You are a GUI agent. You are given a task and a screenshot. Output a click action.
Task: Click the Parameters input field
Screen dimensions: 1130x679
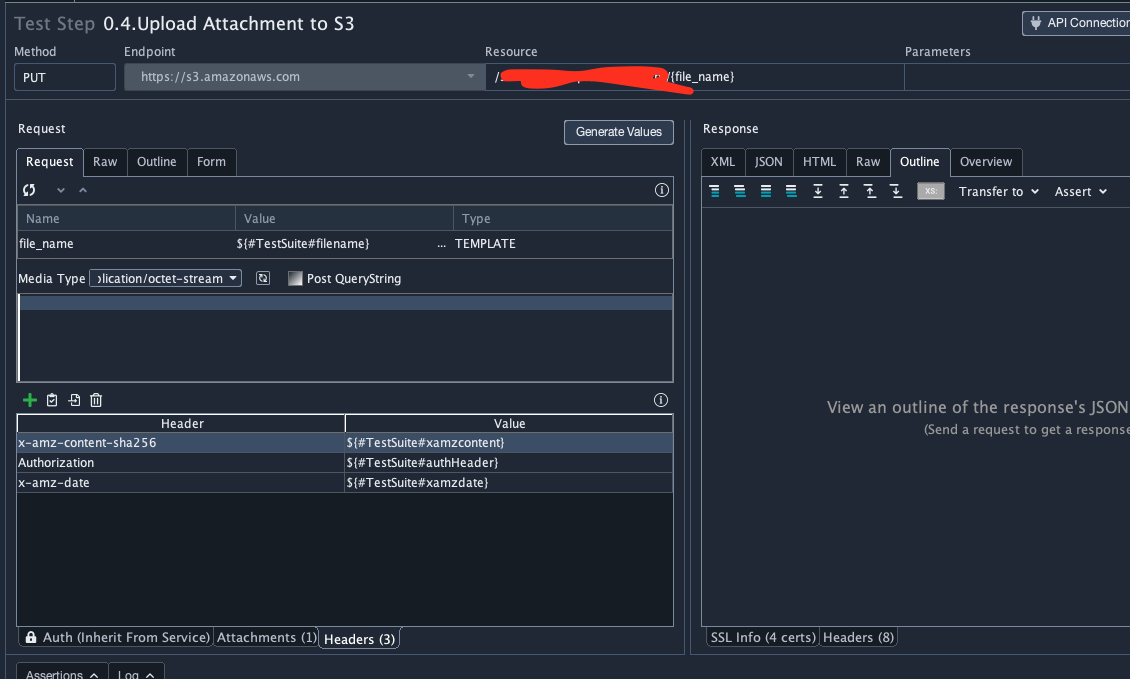(1016, 77)
